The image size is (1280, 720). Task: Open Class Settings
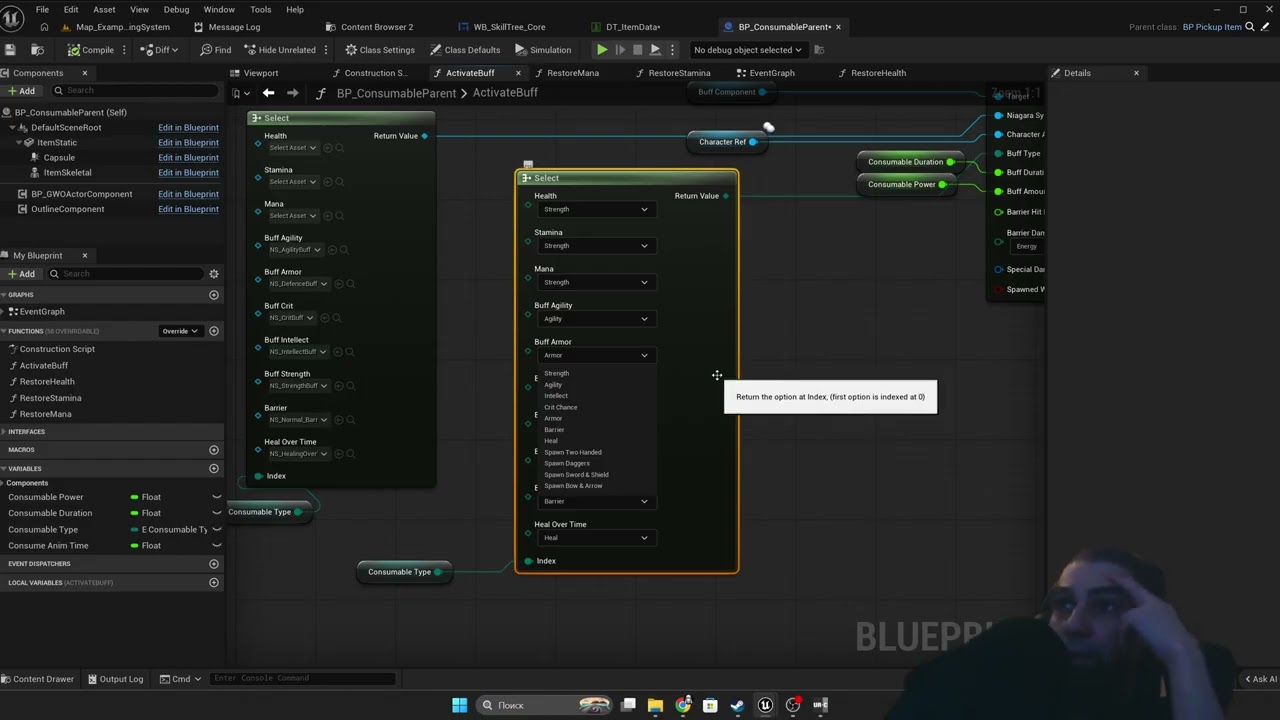pyautogui.click(x=380, y=50)
